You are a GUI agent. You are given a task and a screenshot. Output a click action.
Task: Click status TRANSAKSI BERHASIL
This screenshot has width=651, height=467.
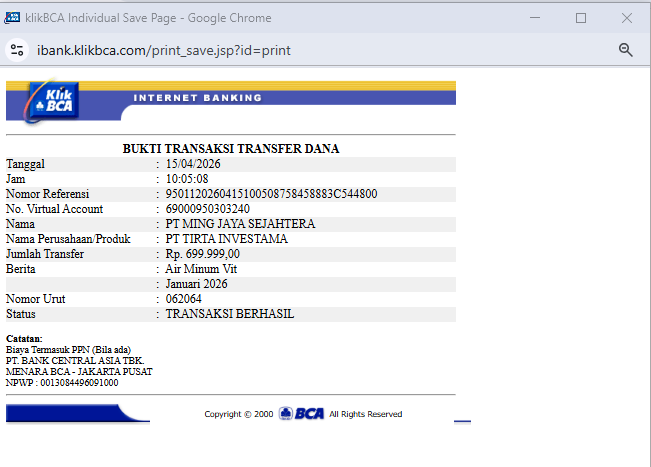pos(230,314)
